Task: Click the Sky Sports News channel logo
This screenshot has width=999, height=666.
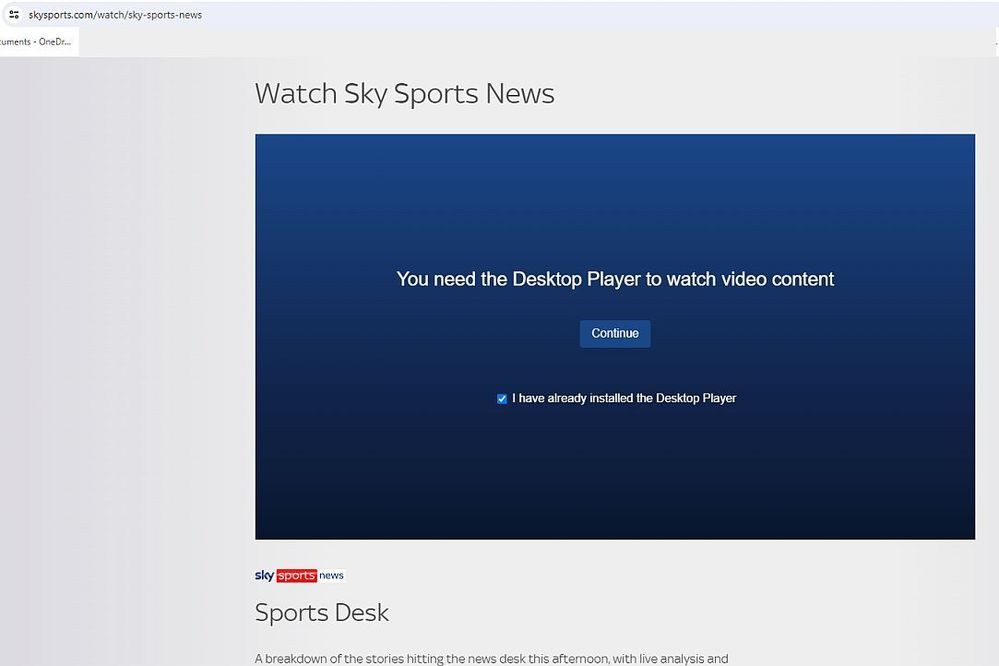Action: [300, 575]
